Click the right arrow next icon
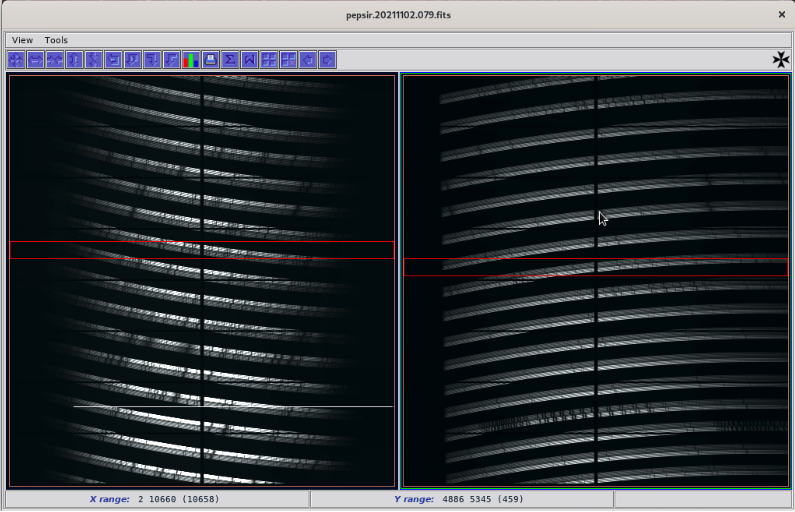The width and height of the screenshot is (795, 512). (327, 60)
